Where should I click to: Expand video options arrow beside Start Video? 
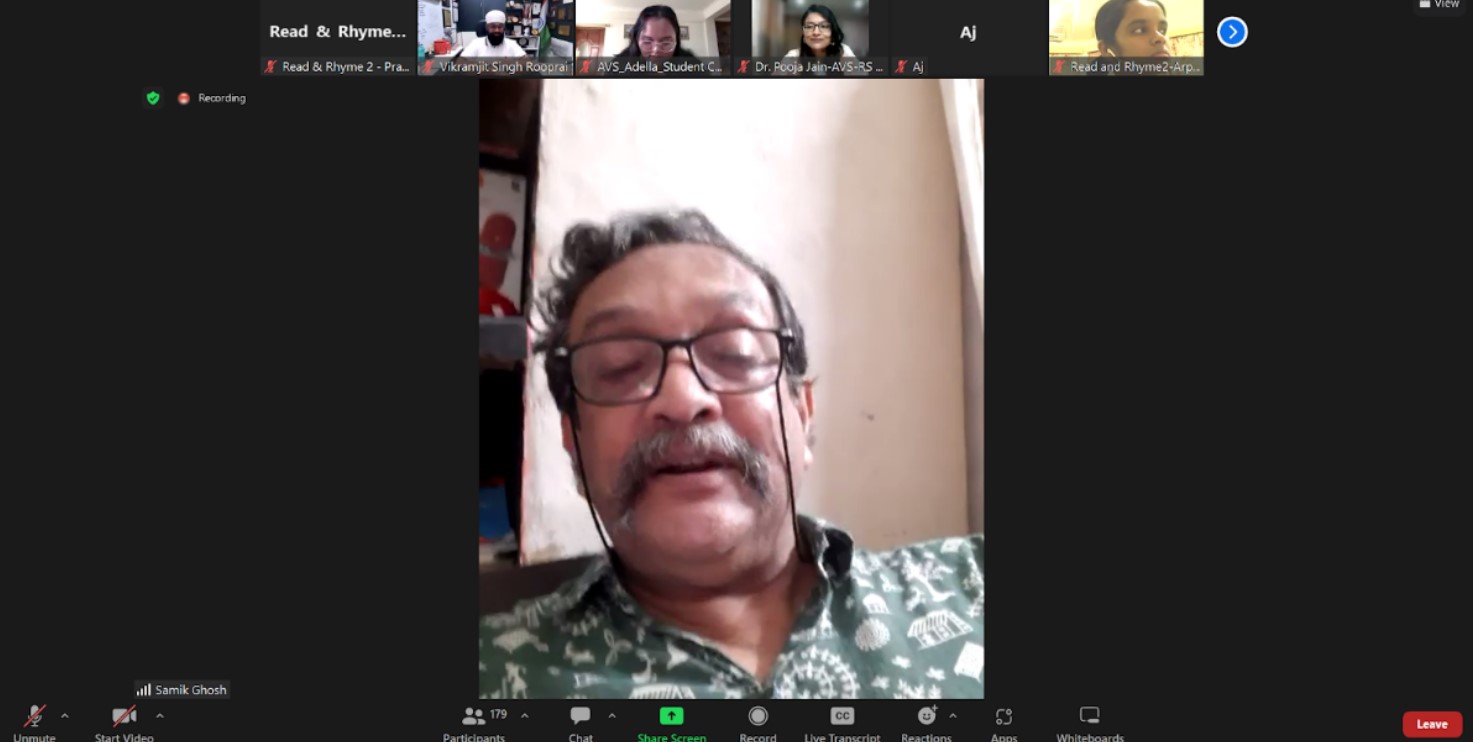pyautogui.click(x=159, y=716)
